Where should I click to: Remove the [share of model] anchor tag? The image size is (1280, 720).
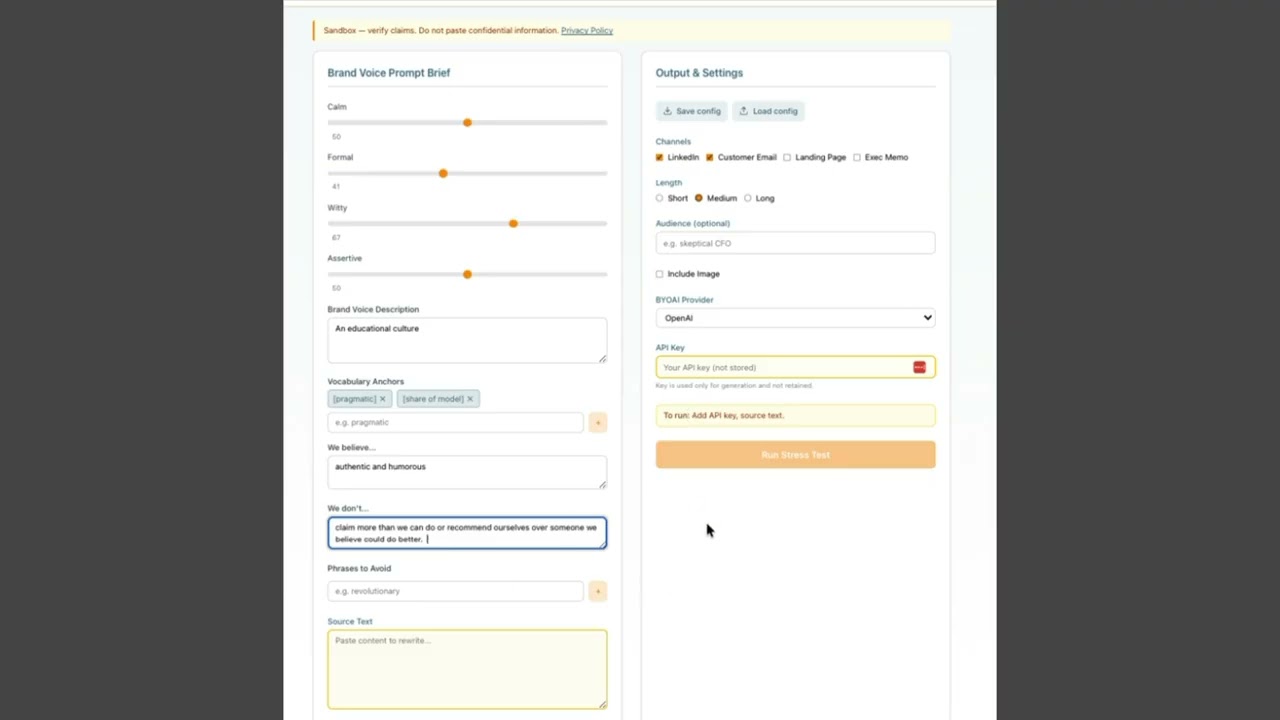coord(470,399)
